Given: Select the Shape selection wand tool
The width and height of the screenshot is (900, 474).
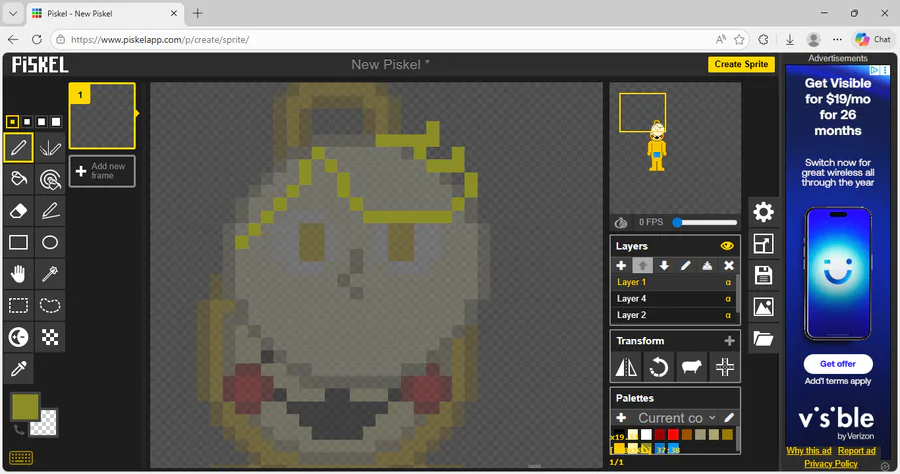Looking at the screenshot, I should pos(50,274).
